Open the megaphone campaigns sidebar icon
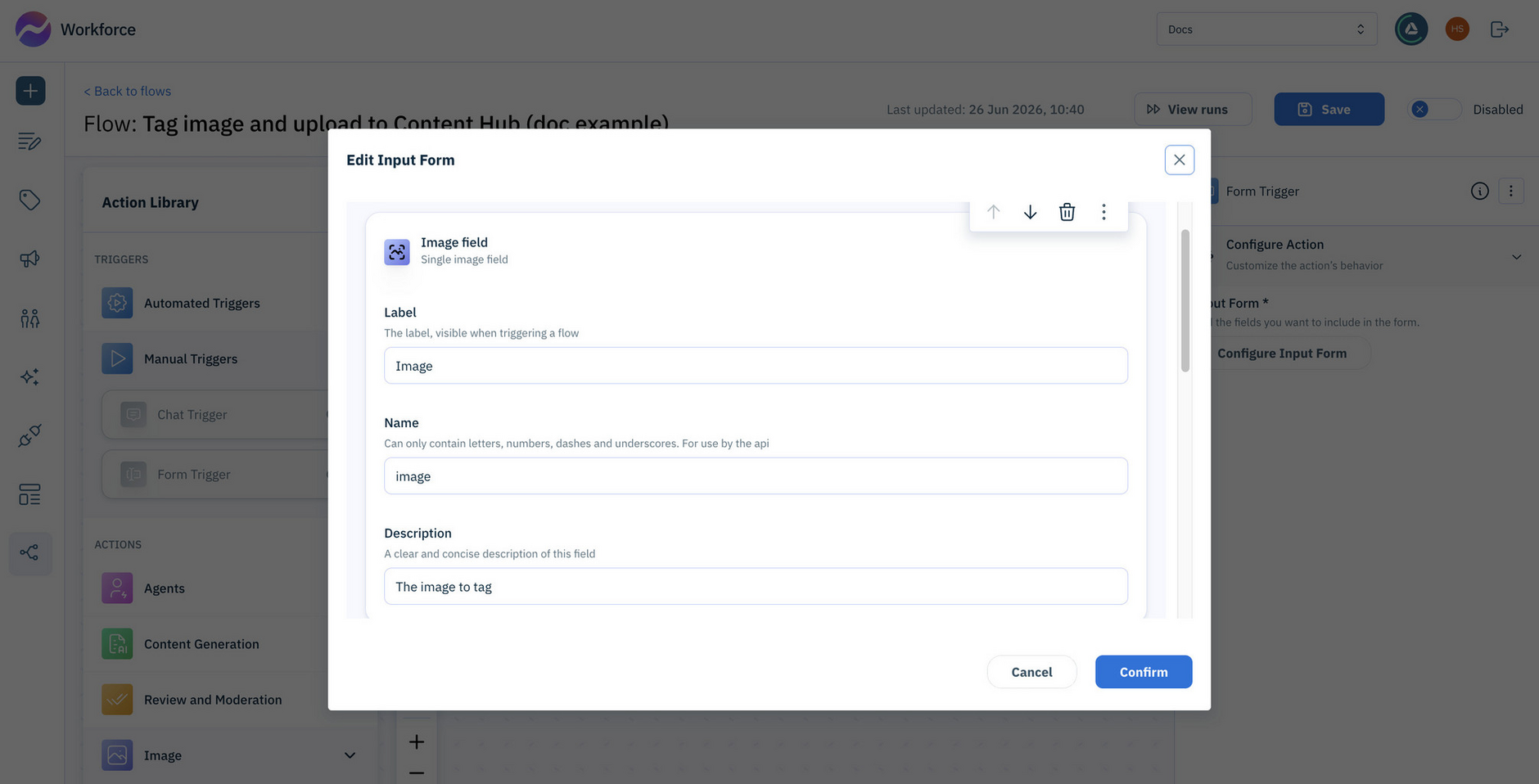The image size is (1539, 784). (30, 259)
